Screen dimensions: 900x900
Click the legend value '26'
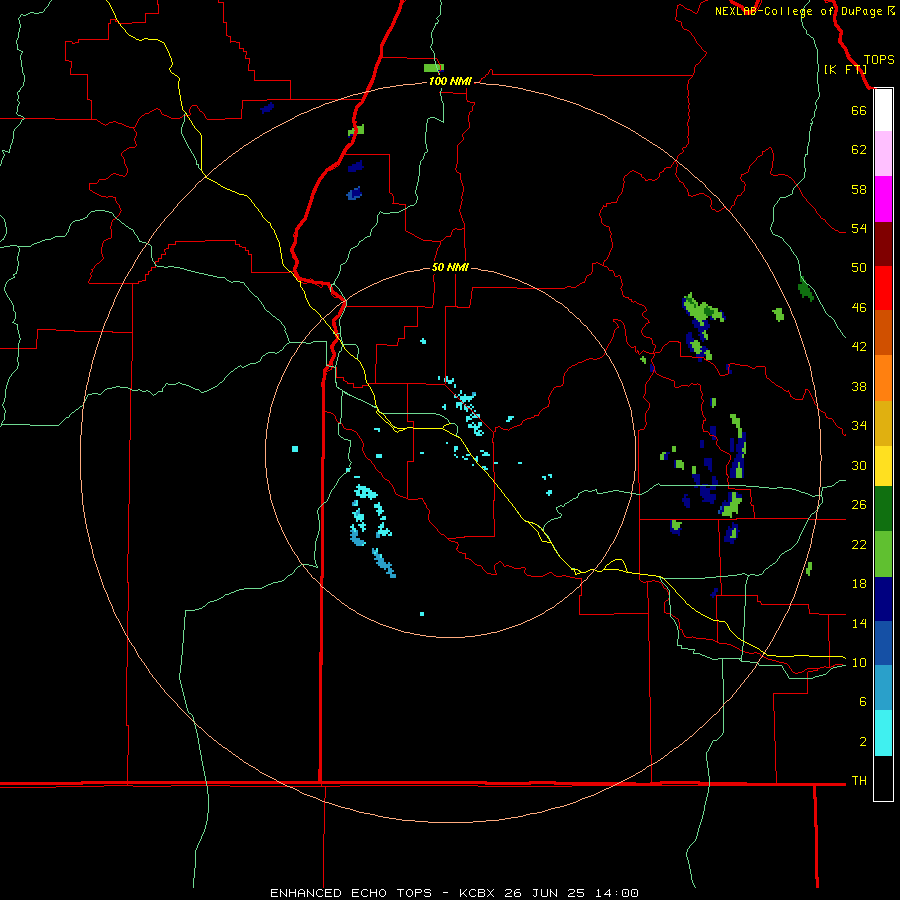tap(859, 505)
